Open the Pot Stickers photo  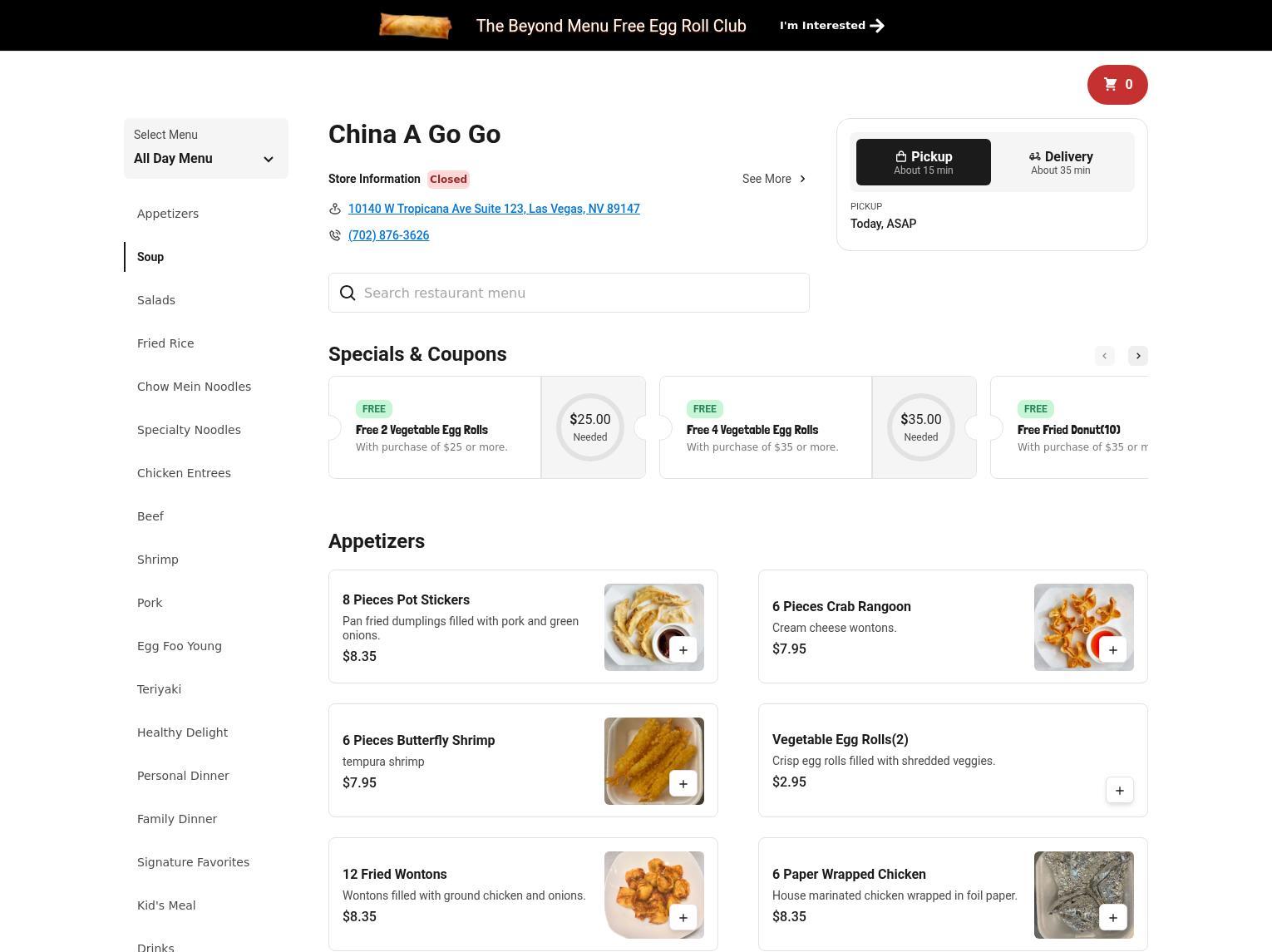coord(654,627)
